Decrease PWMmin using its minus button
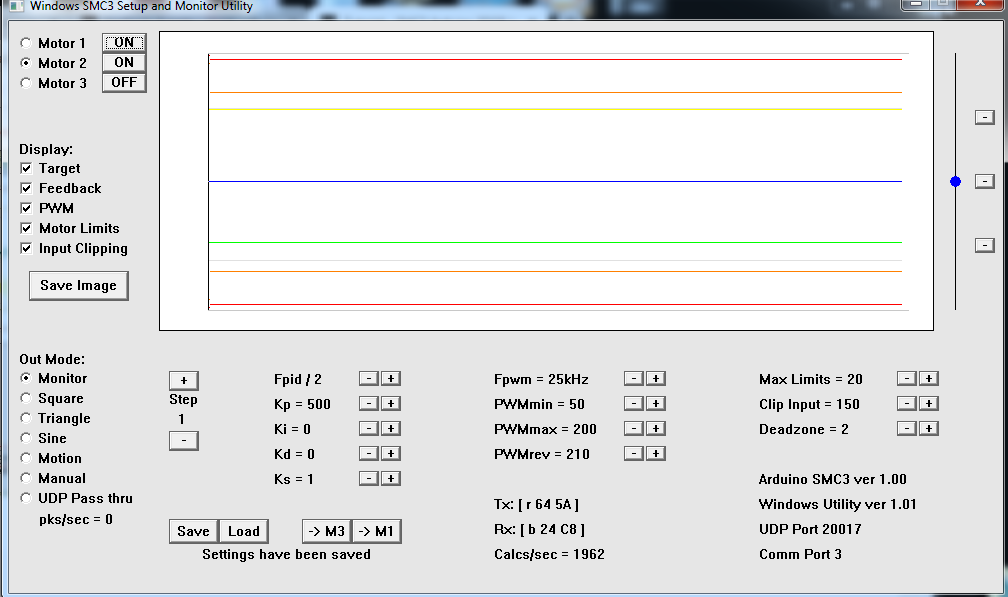The width and height of the screenshot is (1008, 597). tap(633, 404)
